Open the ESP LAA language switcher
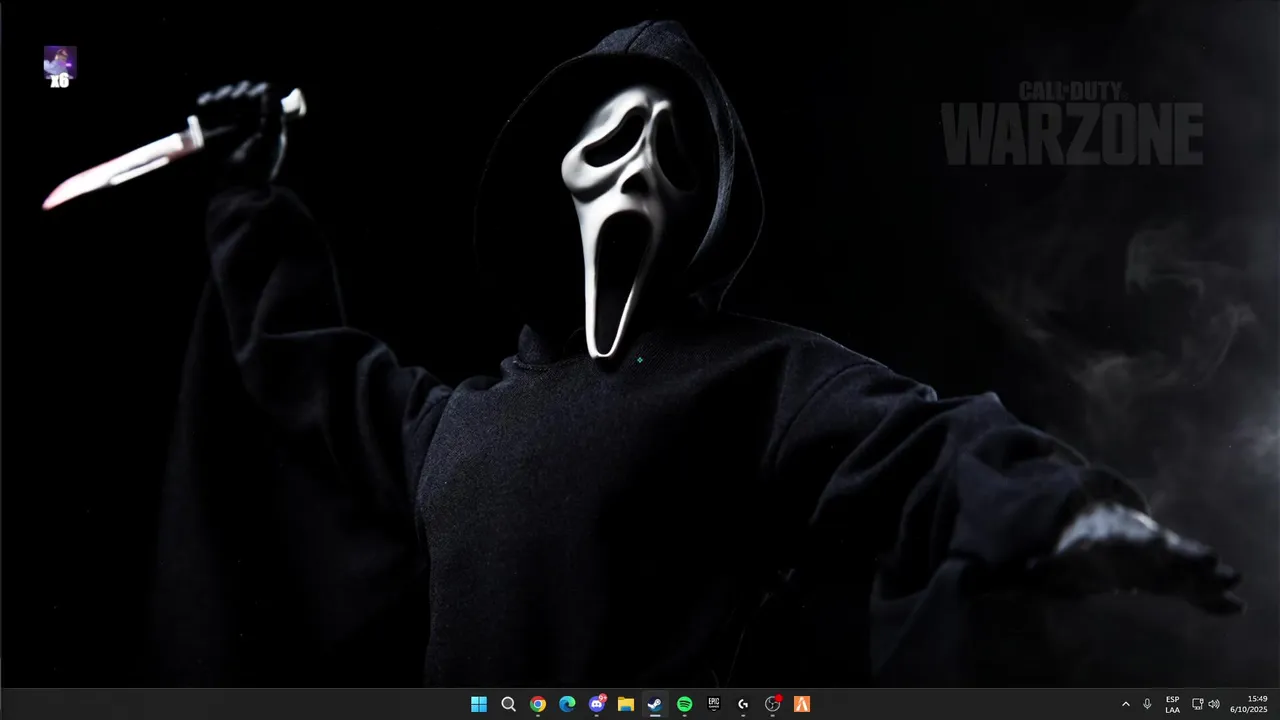Image resolution: width=1280 pixels, height=720 pixels. [x=1172, y=704]
